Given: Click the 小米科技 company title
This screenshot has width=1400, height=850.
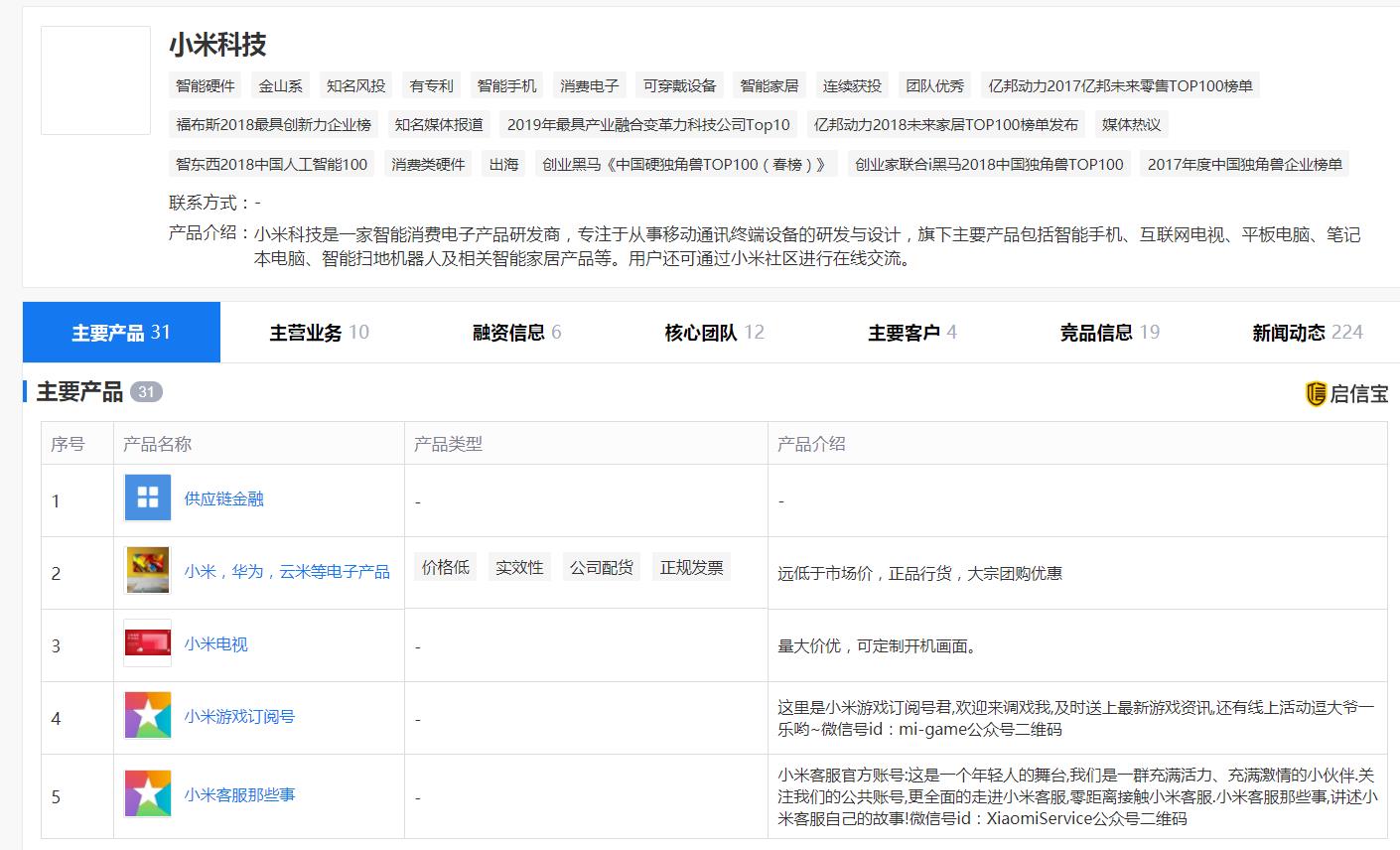Looking at the screenshot, I should (x=217, y=44).
